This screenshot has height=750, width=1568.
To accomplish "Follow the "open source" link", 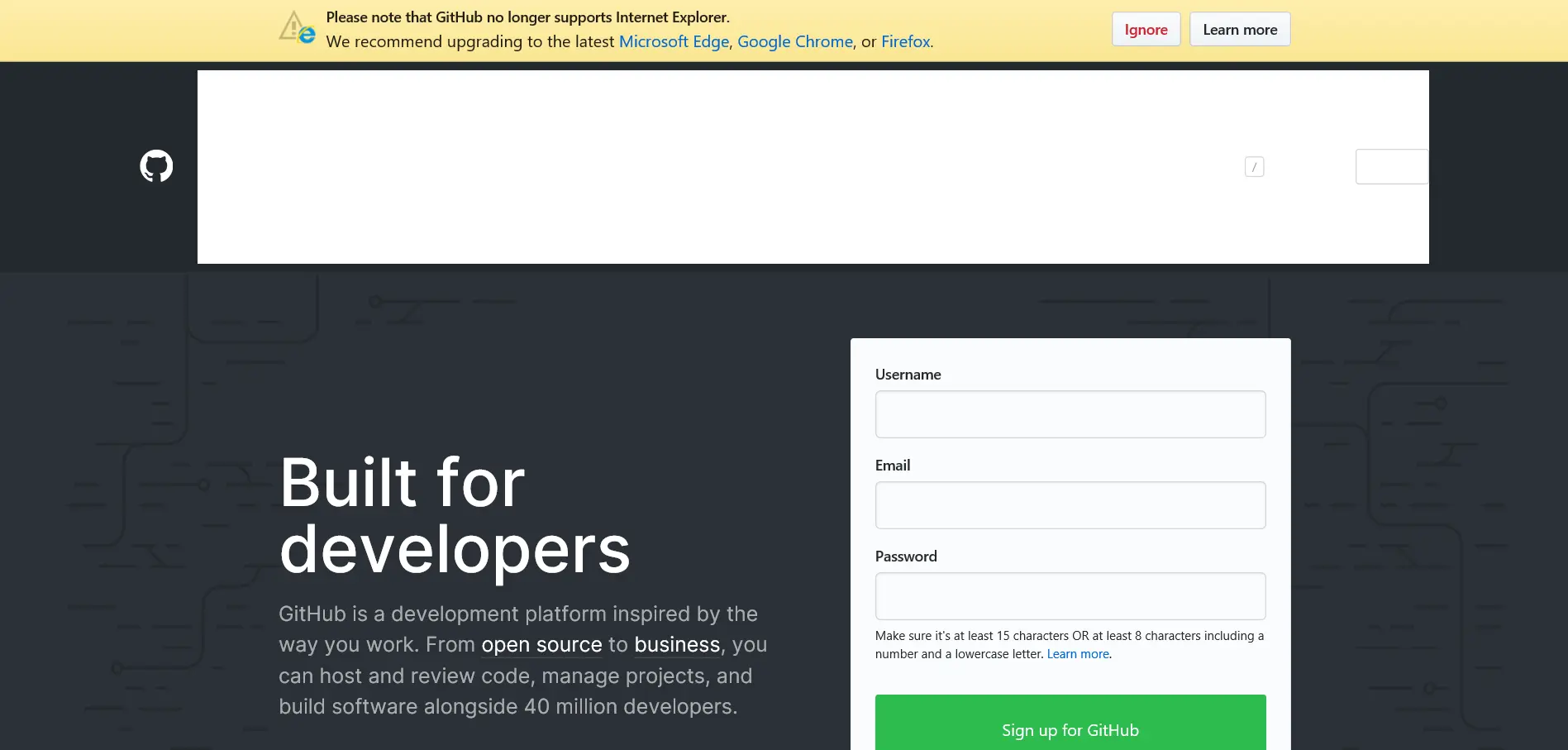I will 541,644.
